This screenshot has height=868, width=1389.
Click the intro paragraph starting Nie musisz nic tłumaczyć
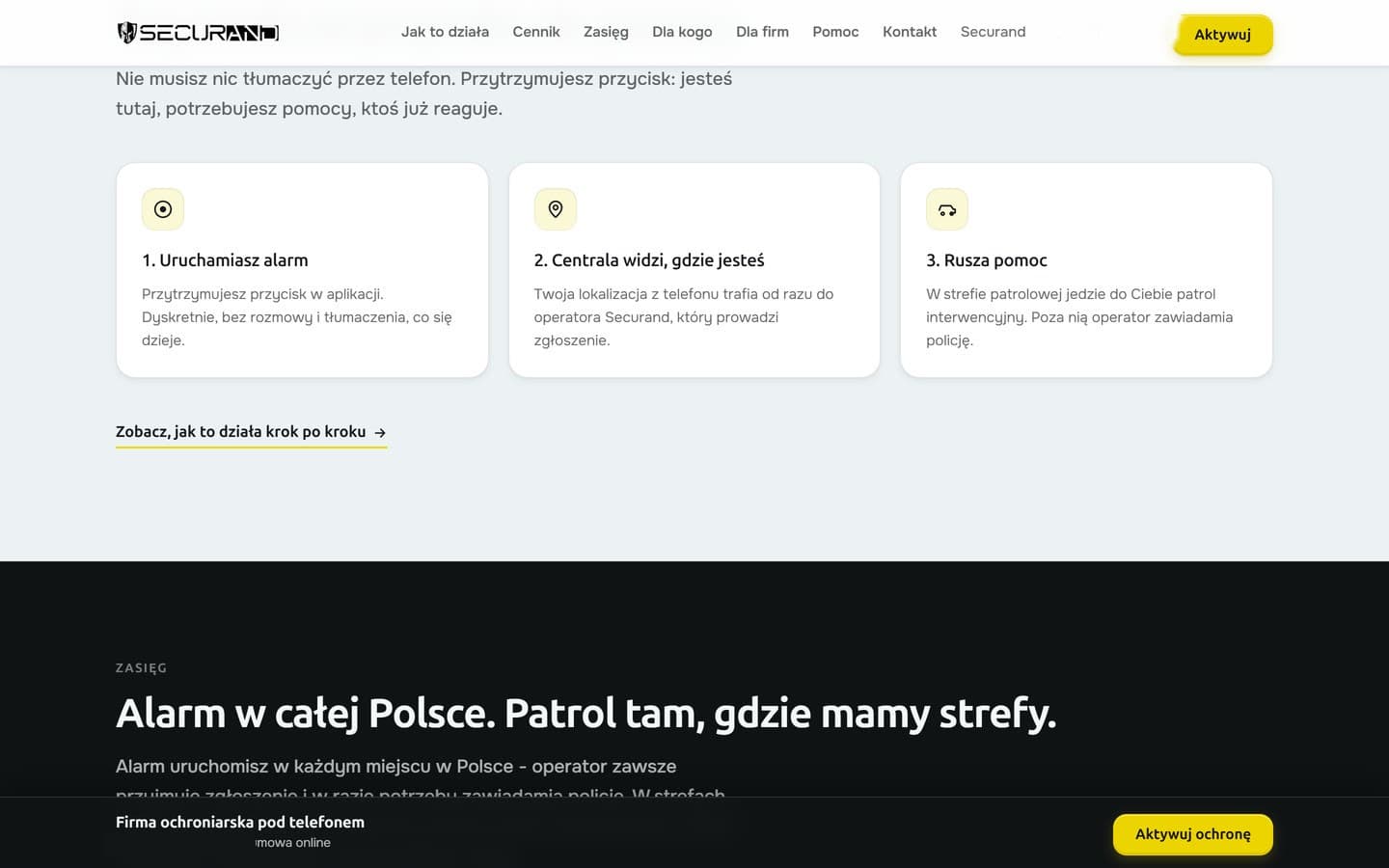[x=424, y=94]
